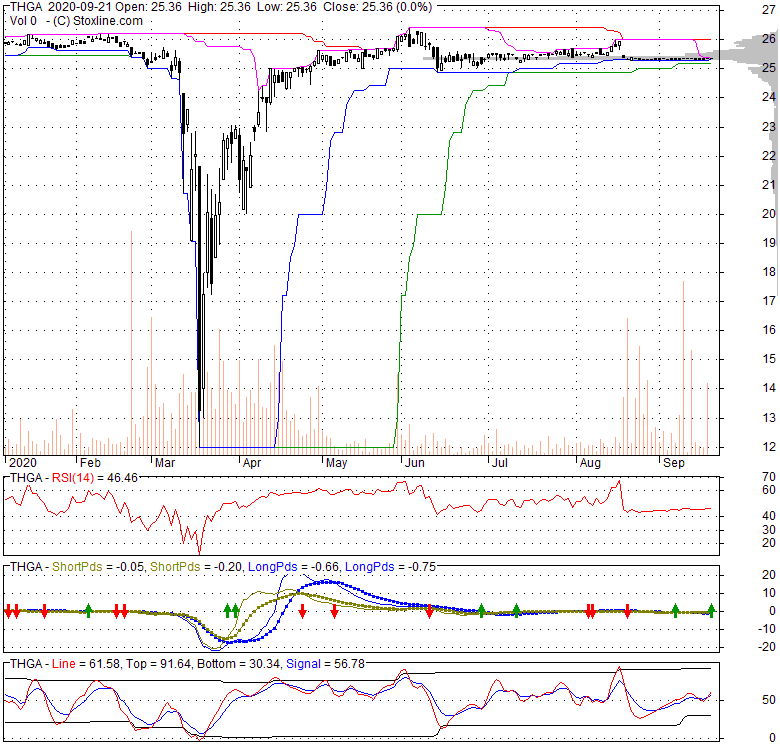Image resolution: width=780 pixels, height=745 pixels.
Task: Select the May label on the time axis
Action: point(336,463)
